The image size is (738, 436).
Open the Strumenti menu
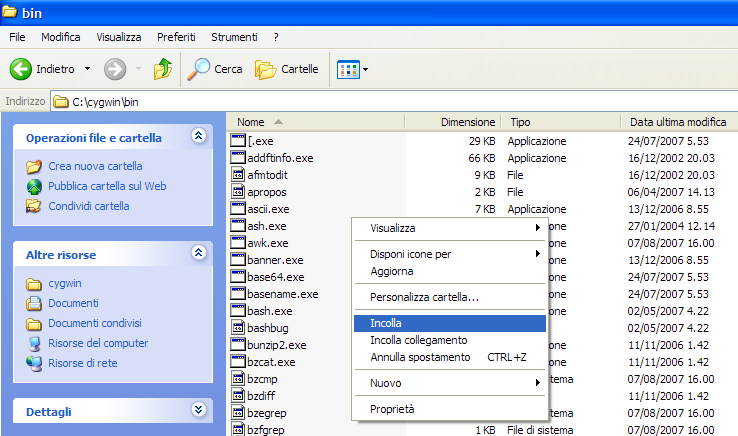pyautogui.click(x=234, y=37)
